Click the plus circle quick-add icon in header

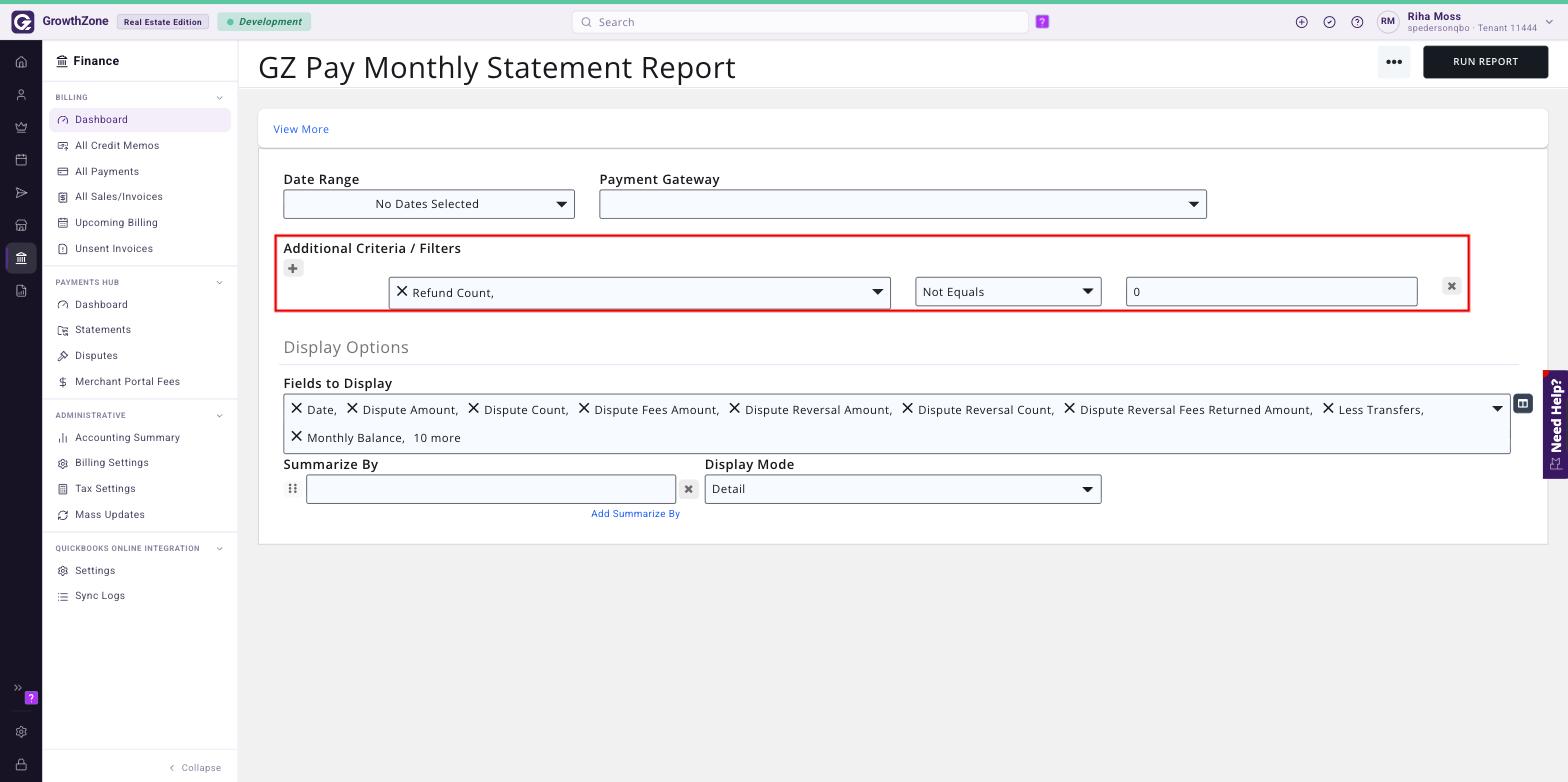pyautogui.click(x=1301, y=22)
